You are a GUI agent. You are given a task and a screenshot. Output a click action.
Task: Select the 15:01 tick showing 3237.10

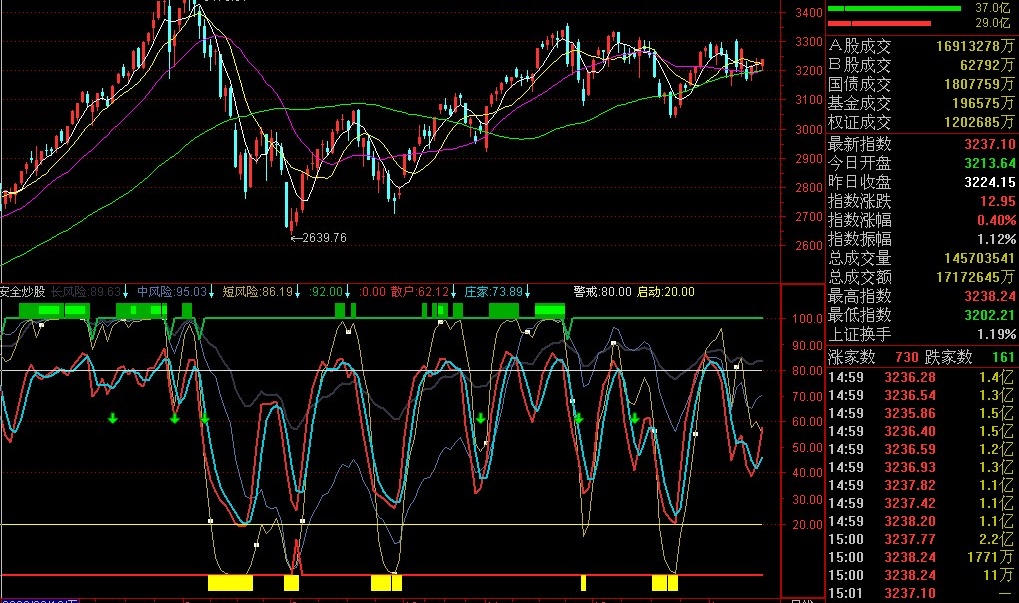point(921,593)
